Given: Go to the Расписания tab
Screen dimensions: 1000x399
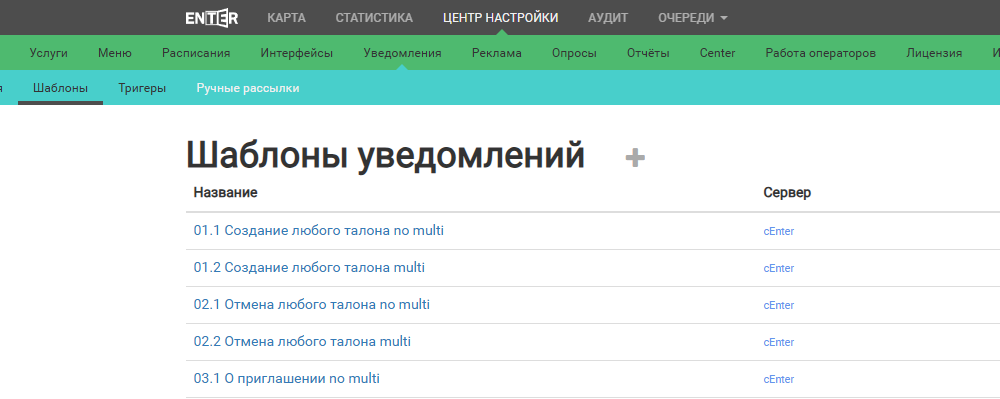Looking at the screenshot, I should 196,53.
